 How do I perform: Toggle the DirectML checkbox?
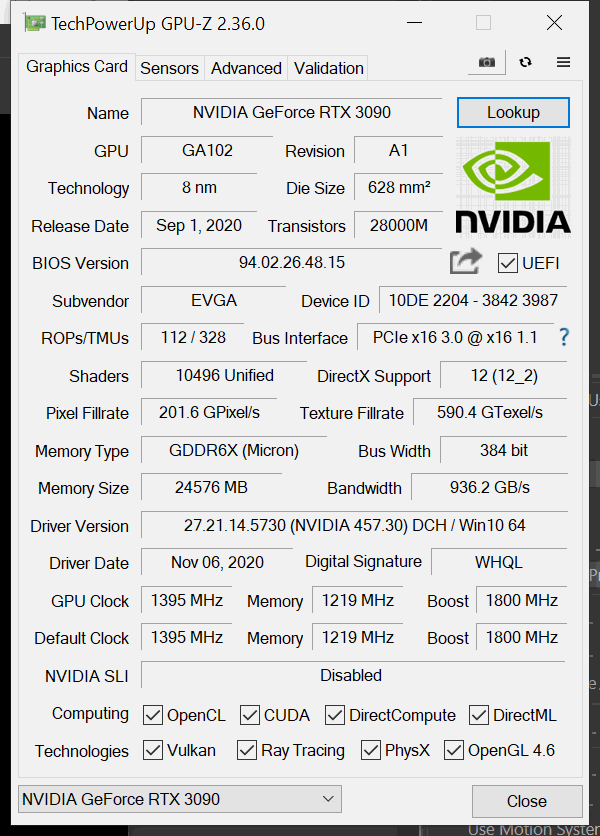tap(479, 715)
